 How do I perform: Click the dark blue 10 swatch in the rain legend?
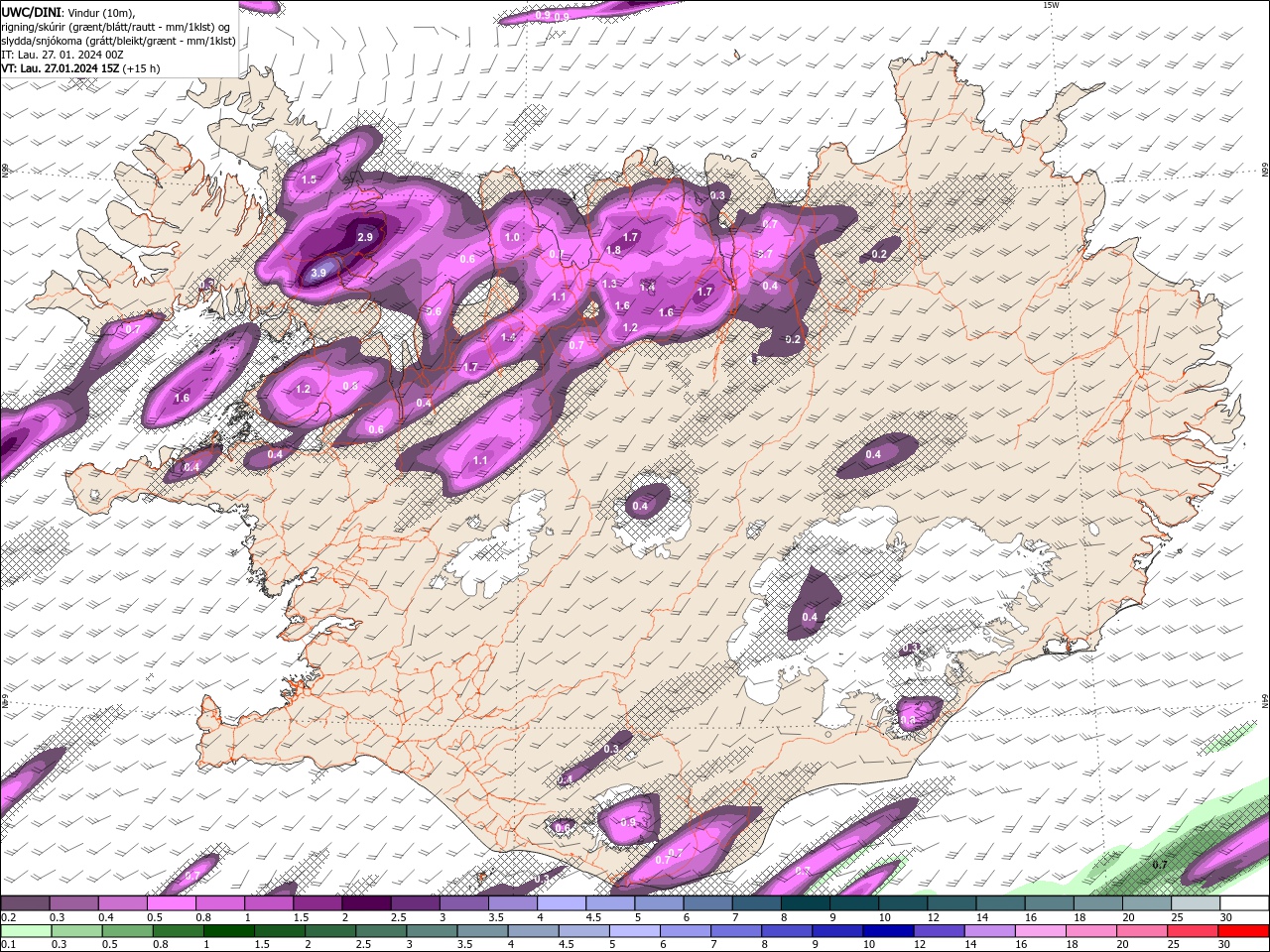coord(888,931)
